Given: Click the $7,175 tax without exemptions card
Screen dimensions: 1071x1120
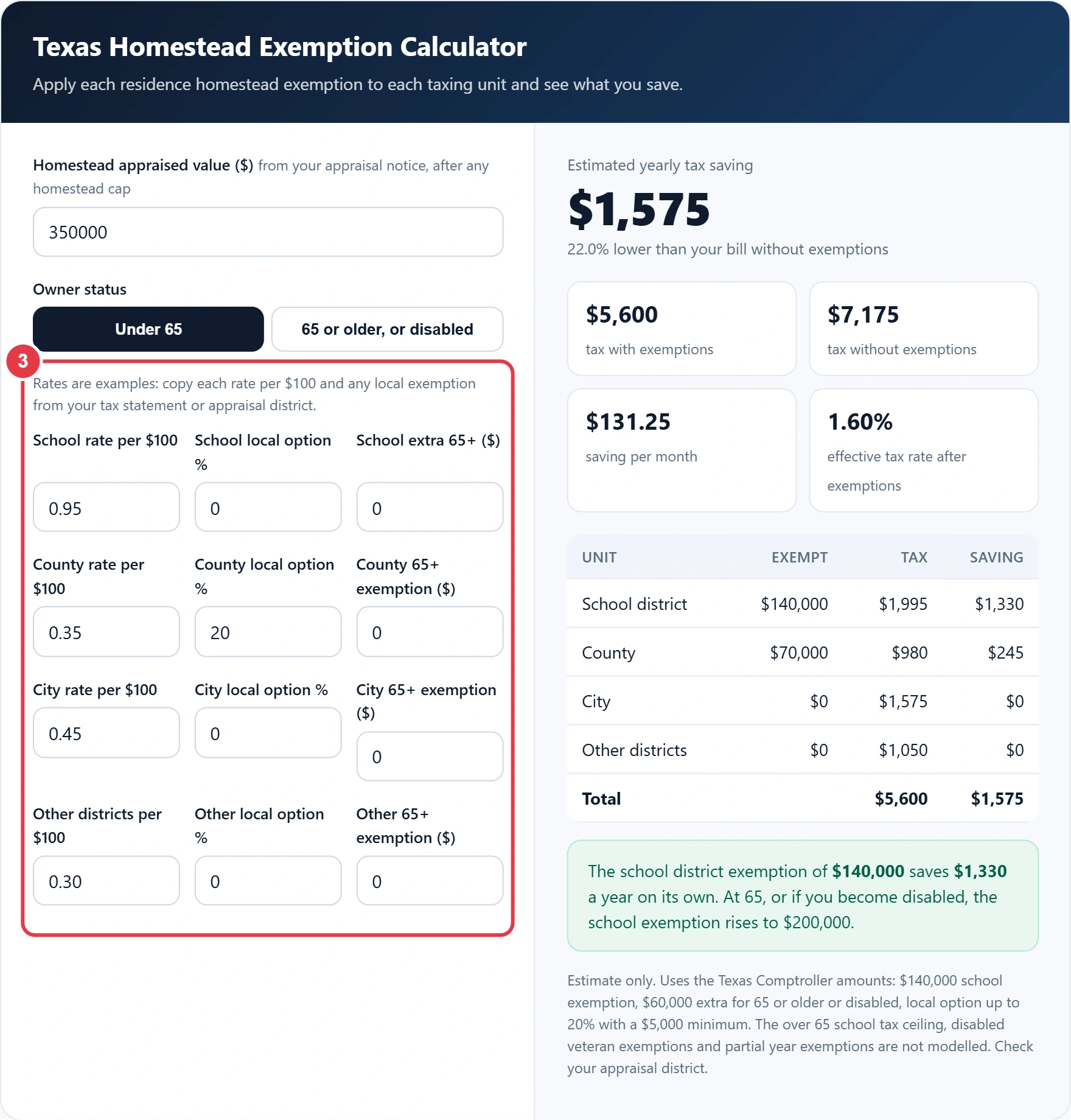Looking at the screenshot, I should tap(923, 329).
